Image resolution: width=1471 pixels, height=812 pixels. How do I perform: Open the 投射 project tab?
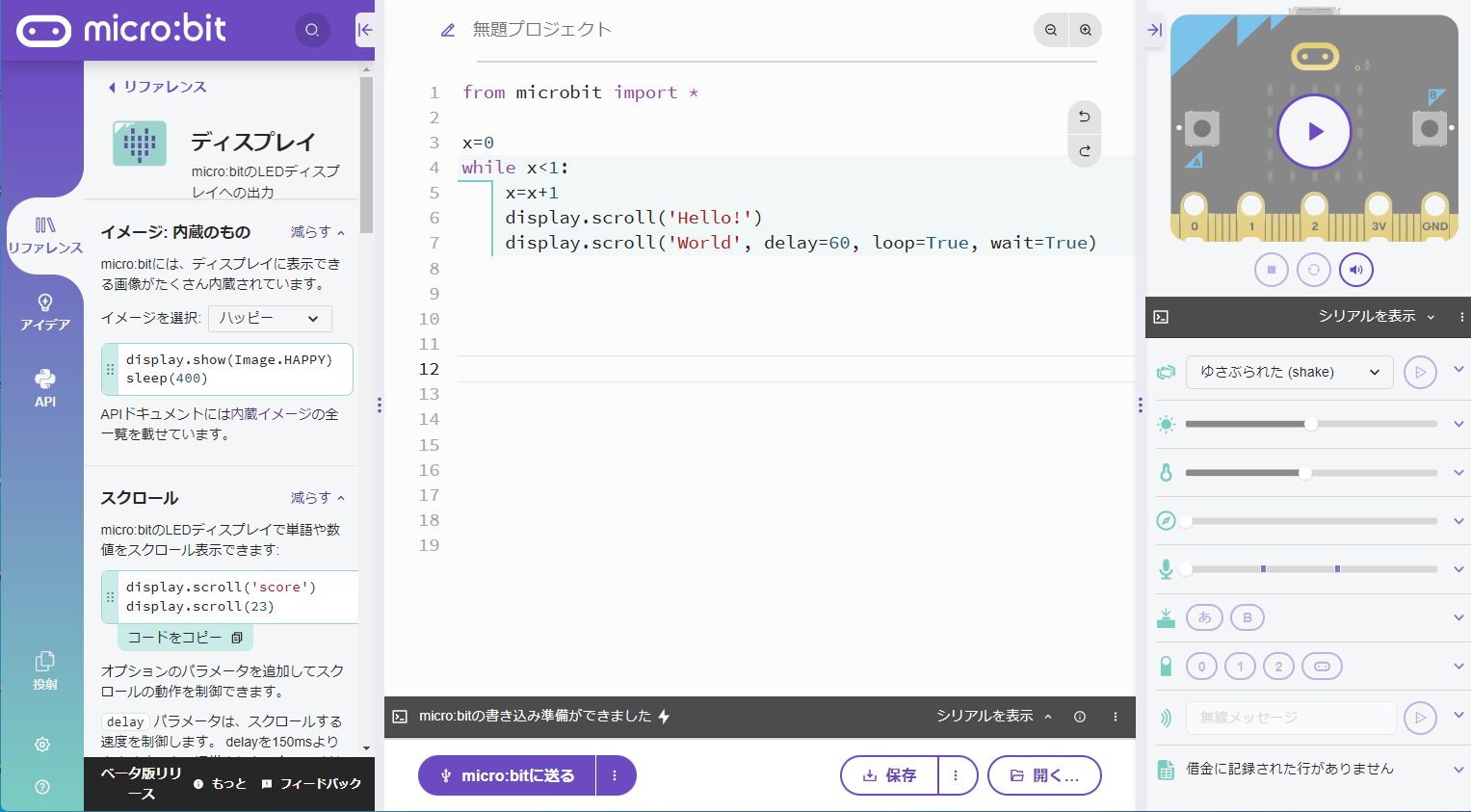pos(45,671)
